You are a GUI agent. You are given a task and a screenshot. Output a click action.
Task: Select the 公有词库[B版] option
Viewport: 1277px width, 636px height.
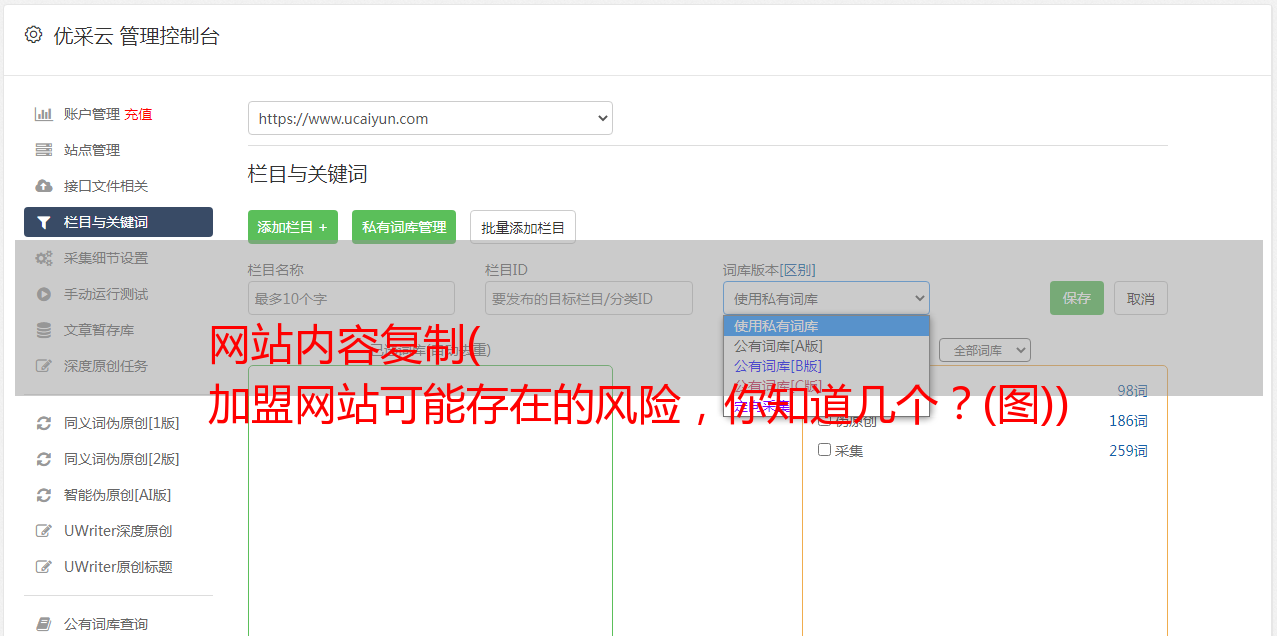coord(826,366)
